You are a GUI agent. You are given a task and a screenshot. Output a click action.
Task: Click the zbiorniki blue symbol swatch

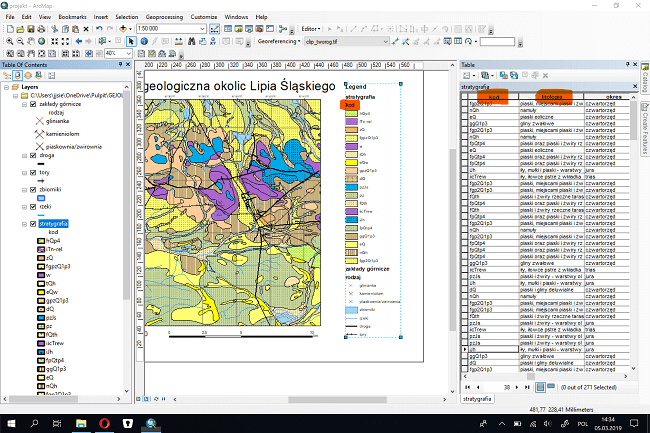41,198
